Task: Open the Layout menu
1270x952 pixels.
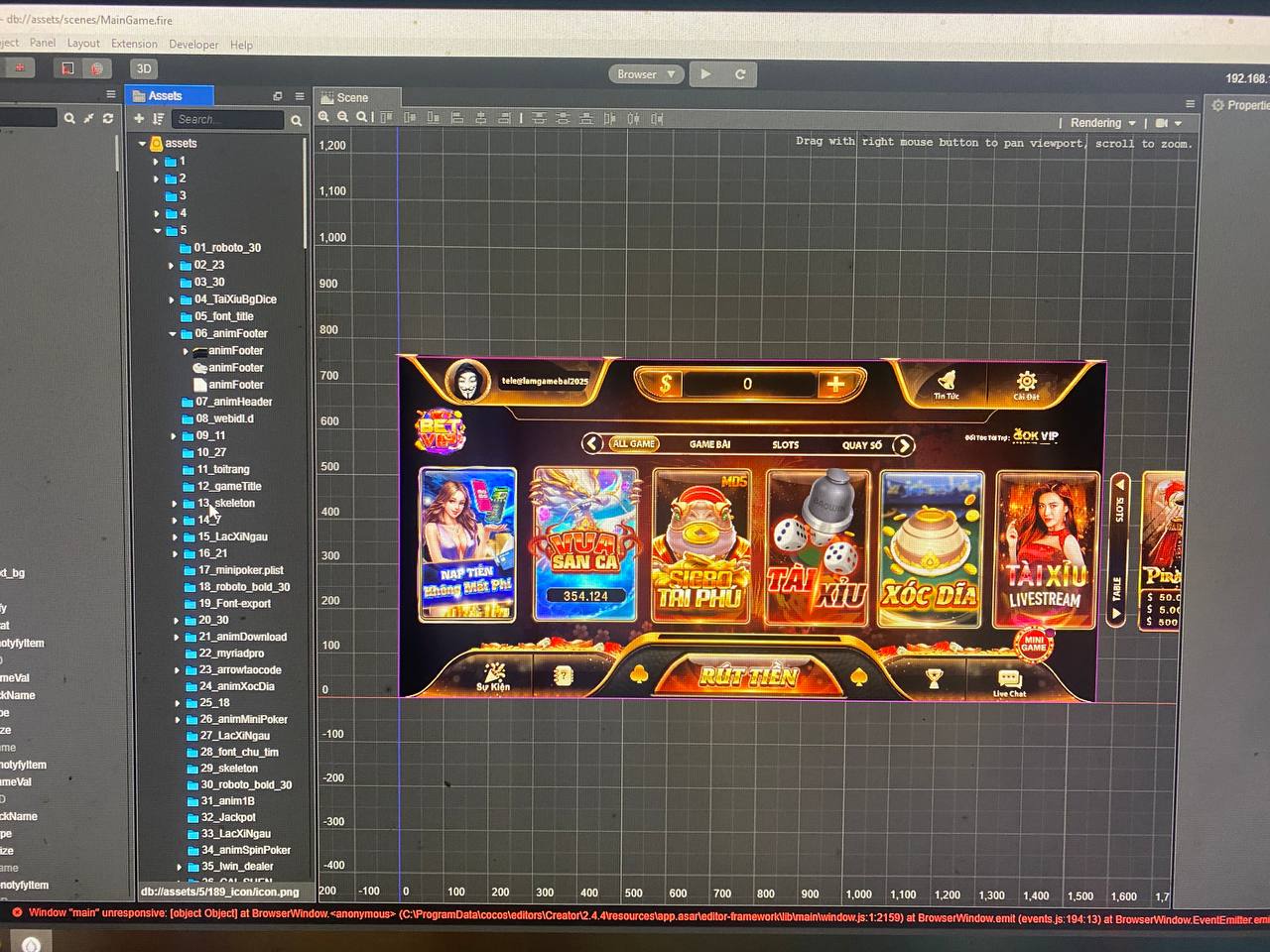Action: point(83,44)
